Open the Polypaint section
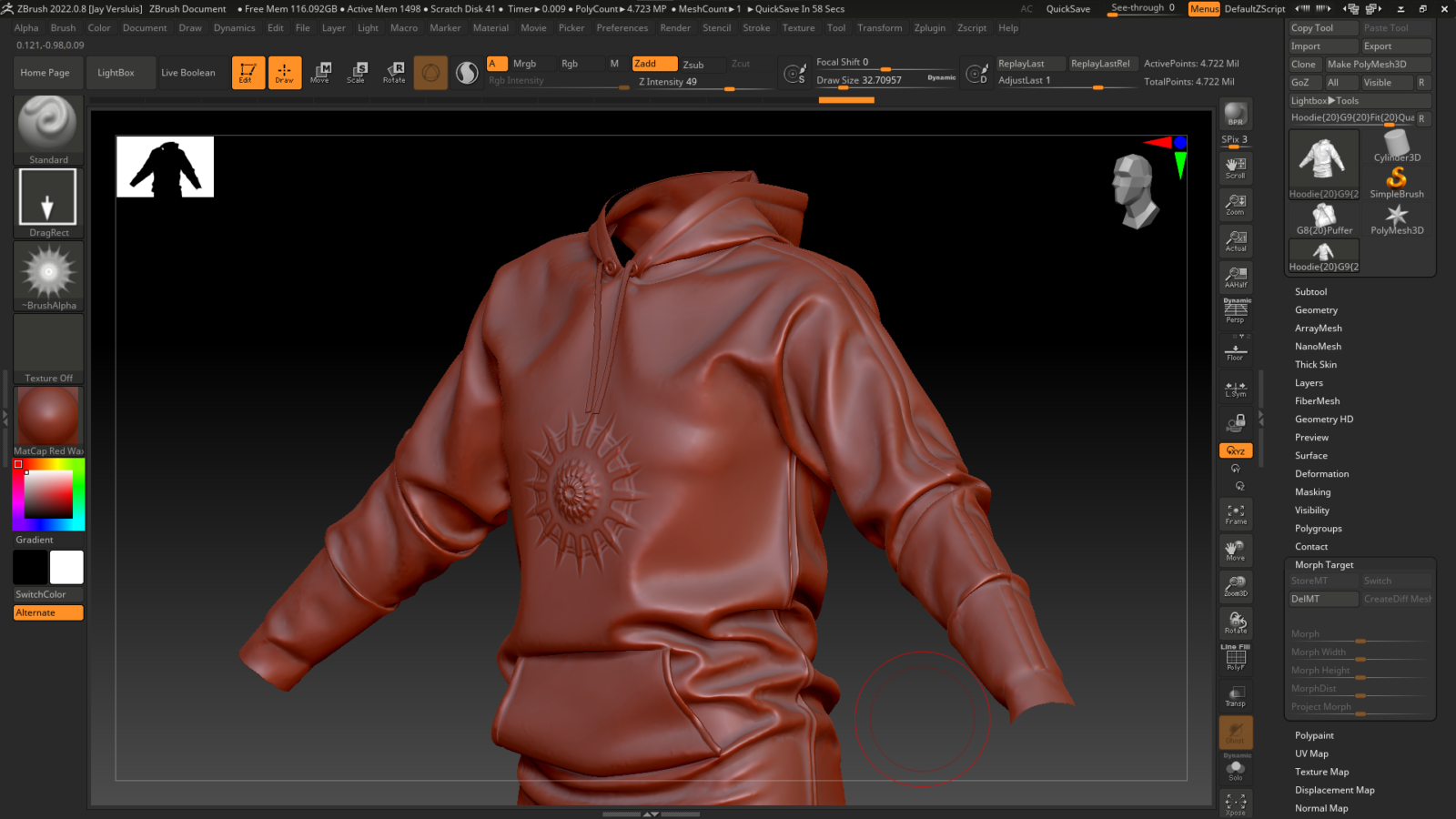Screen dimensions: 1456x819 (1314, 734)
